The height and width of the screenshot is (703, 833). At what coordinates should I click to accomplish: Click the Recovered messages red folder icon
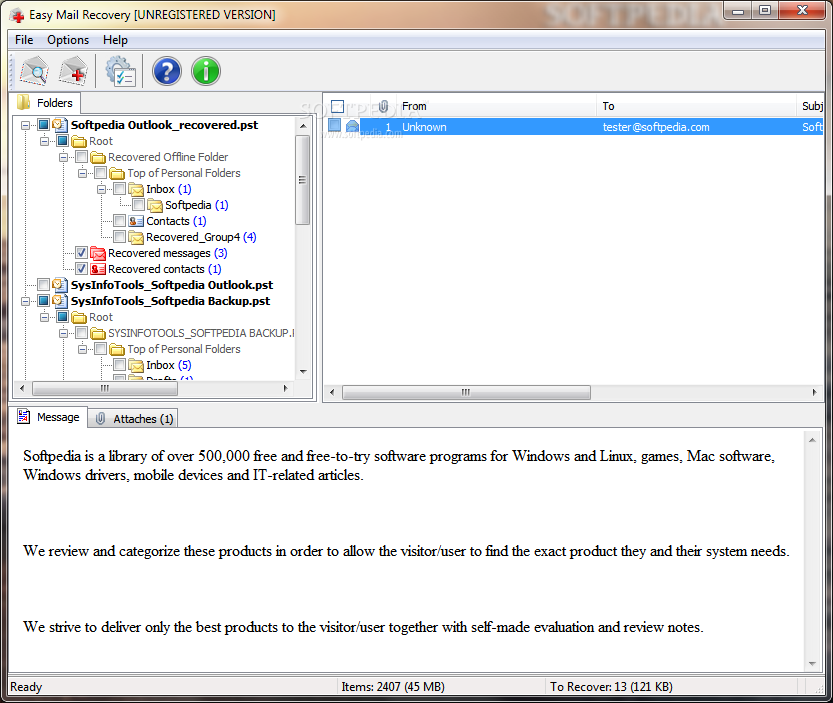coord(98,253)
